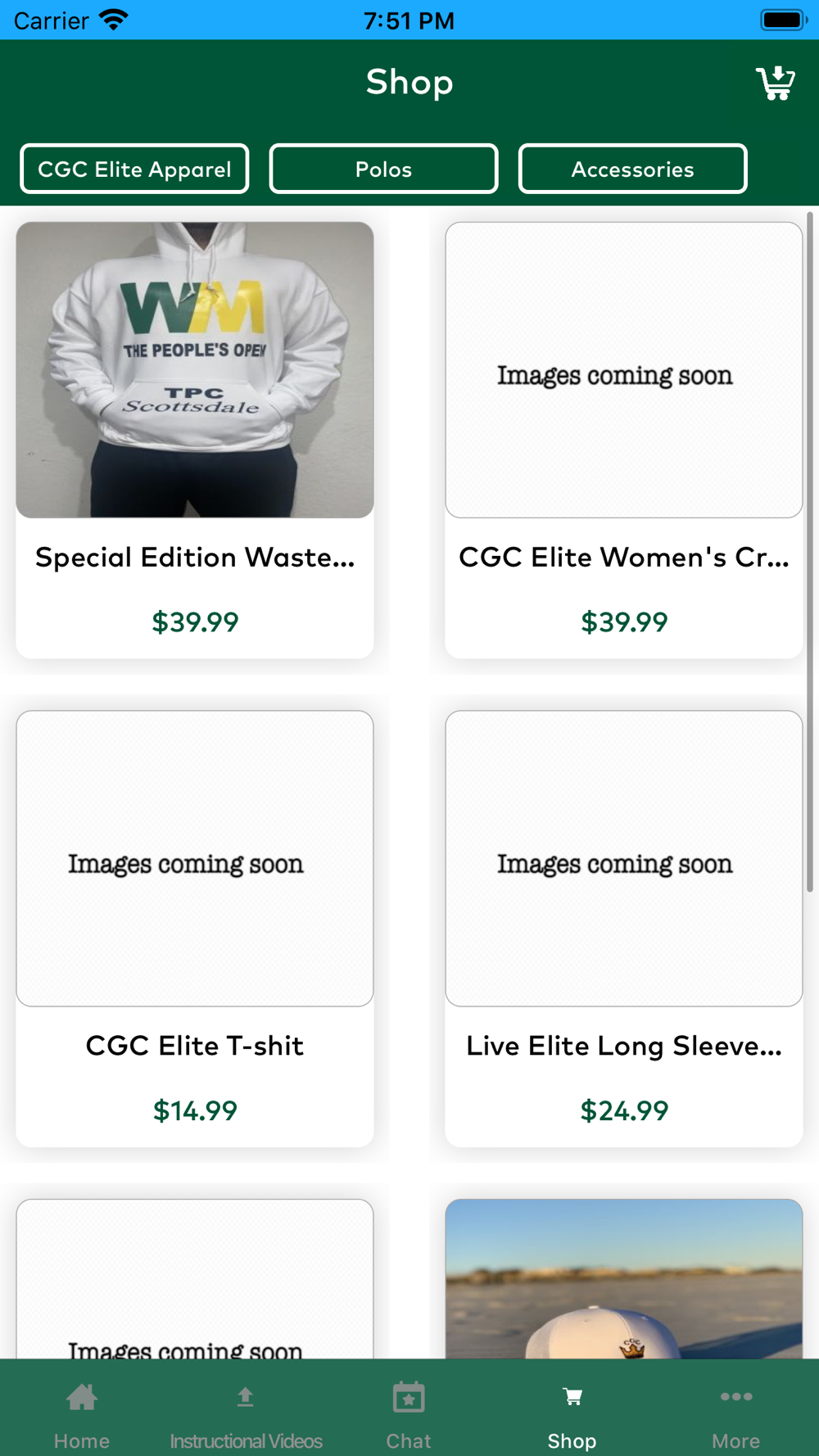Screen dimensions: 819x1456
Task: Filter by Accessories category
Action: pyautogui.click(x=632, y=169)
